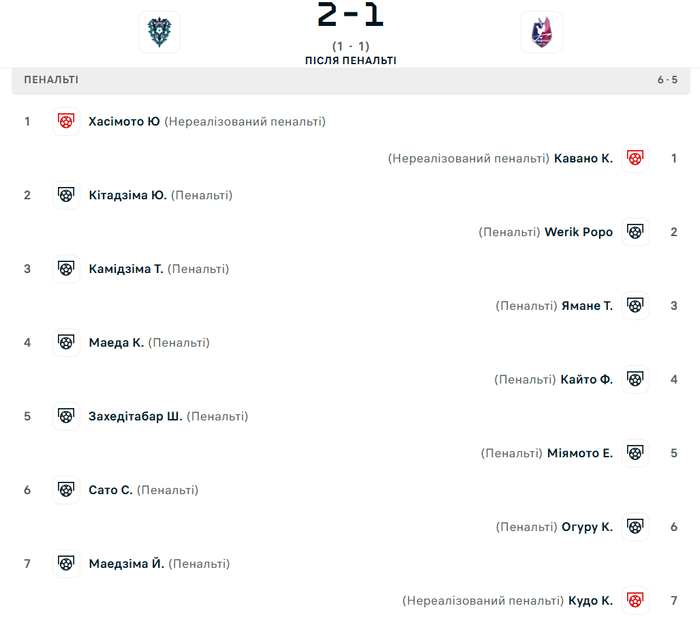Click scored penalty icon beside Маеда К.

point(66,343)
